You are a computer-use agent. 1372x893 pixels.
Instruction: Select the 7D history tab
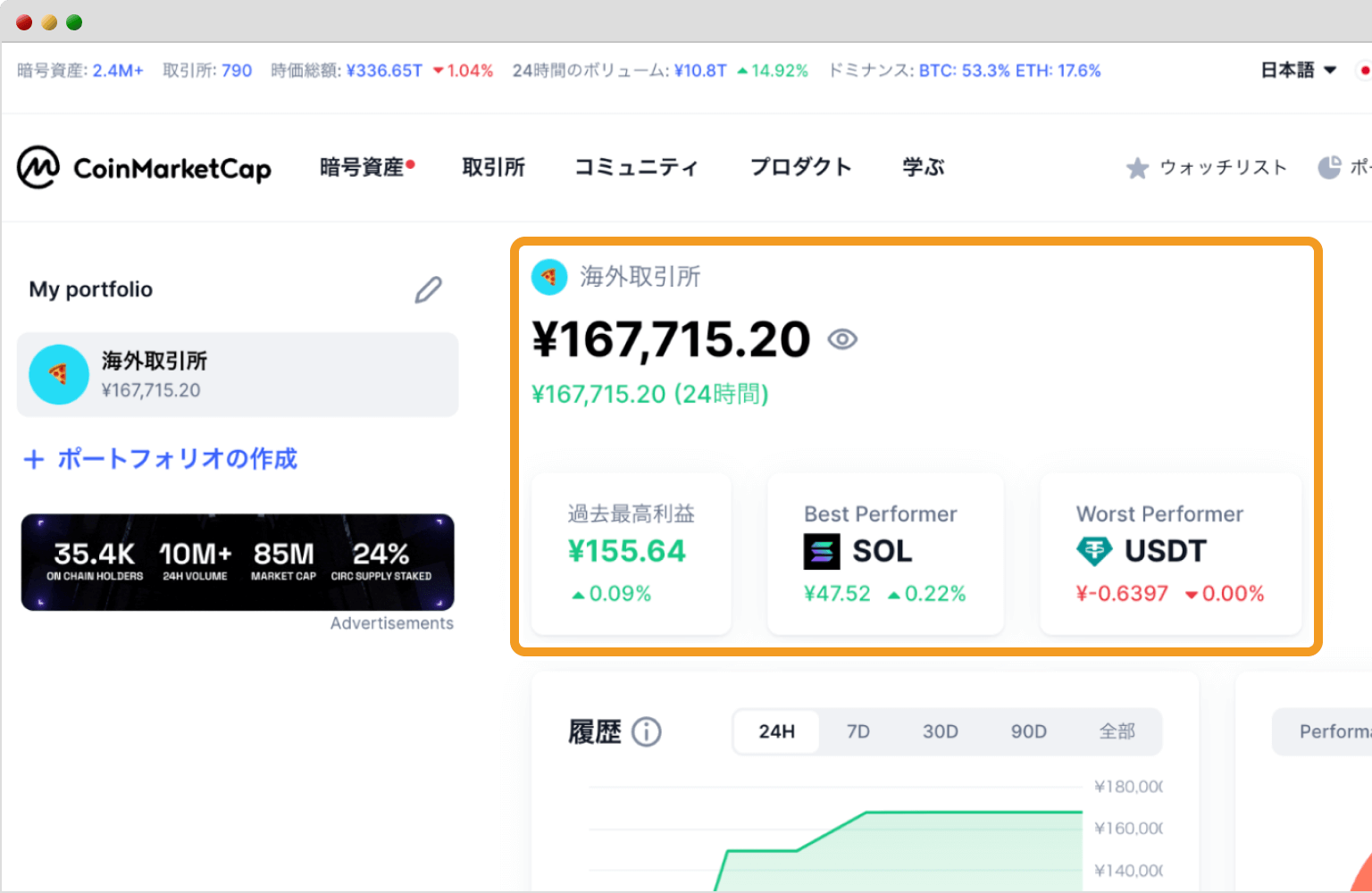(x=858, y=731)
